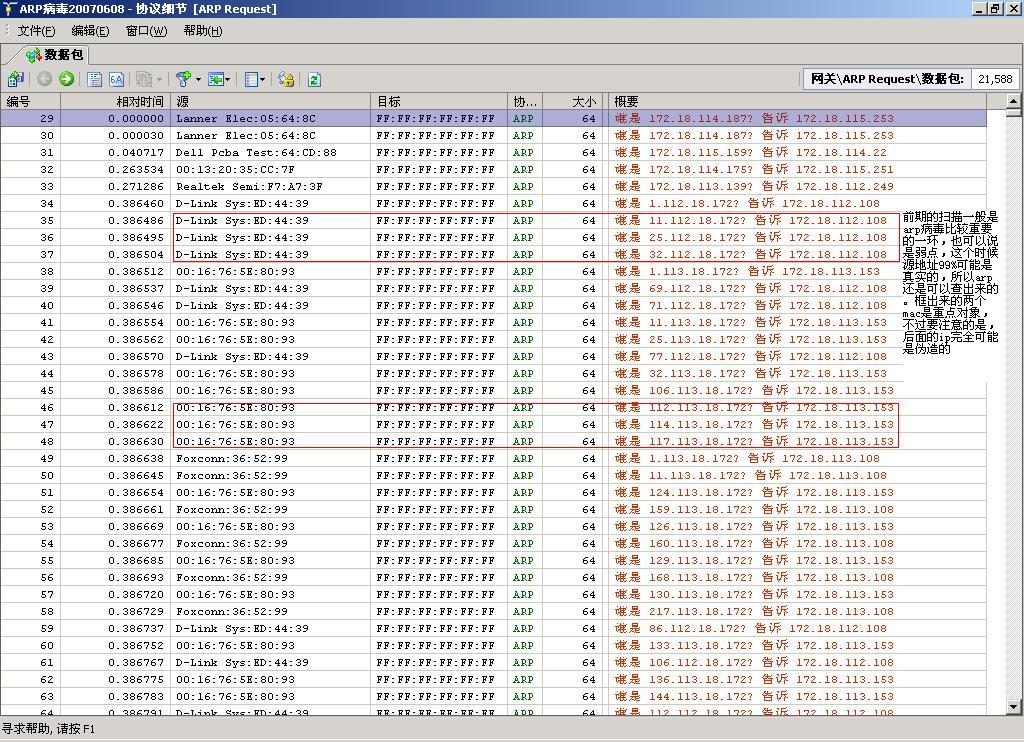The height and width of the screenshot is (742, 1024).
Task: Click the green funnel filter icon
Action: coord(183,79)
